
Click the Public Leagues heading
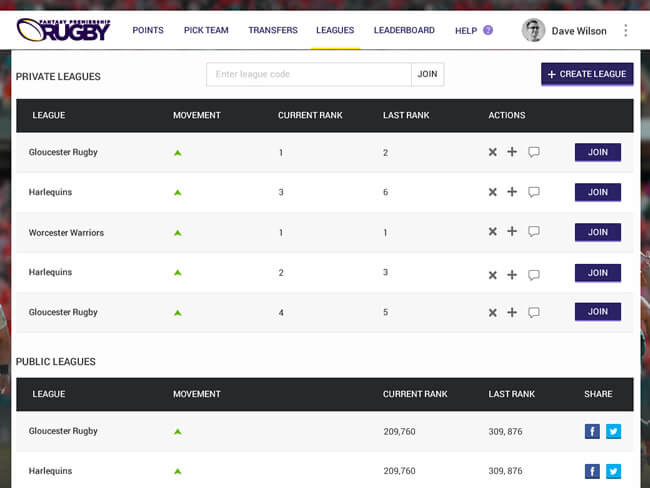point(56,362)
